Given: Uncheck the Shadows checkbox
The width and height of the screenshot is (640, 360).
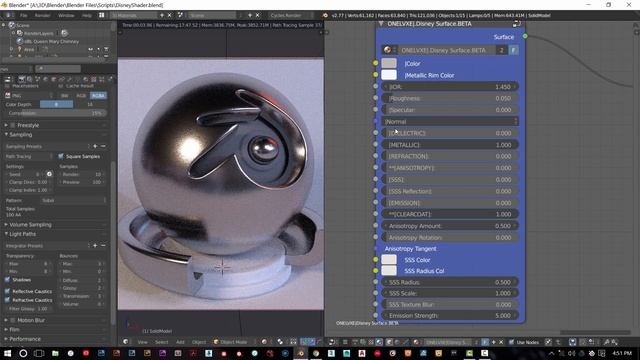Looking at the screenshot, I should click(x=7, y=280).
